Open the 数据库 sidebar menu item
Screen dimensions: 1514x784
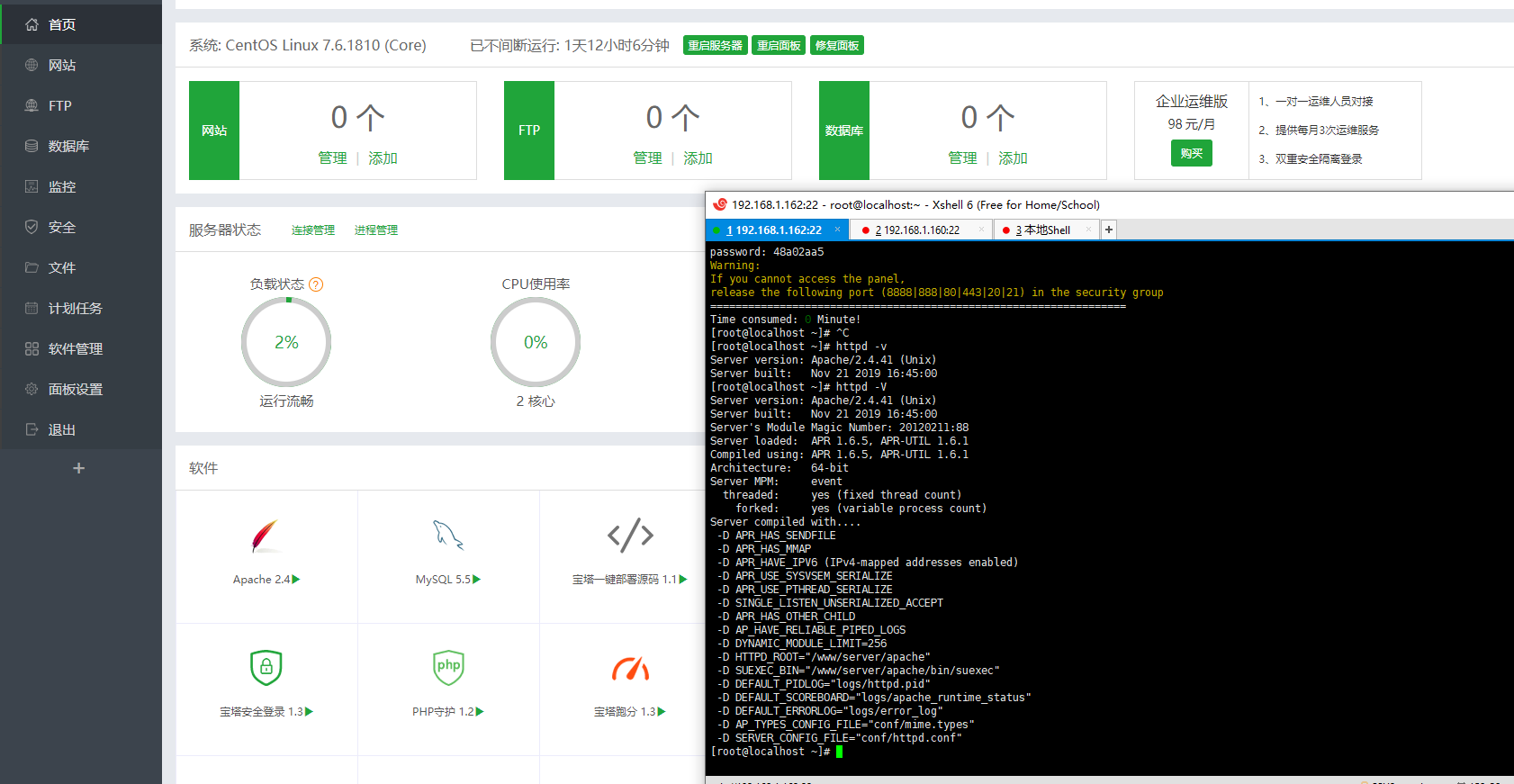click(81, 146)
